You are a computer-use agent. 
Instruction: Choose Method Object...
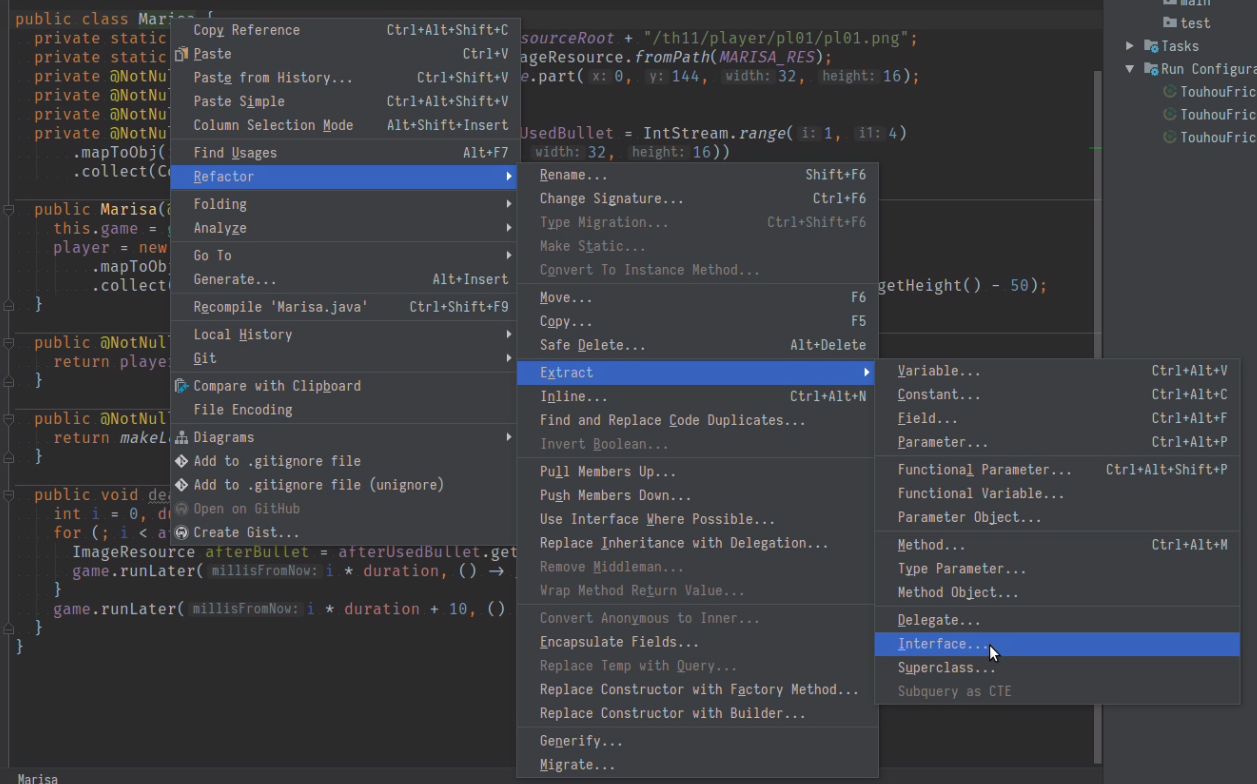tap(1057, 593)
